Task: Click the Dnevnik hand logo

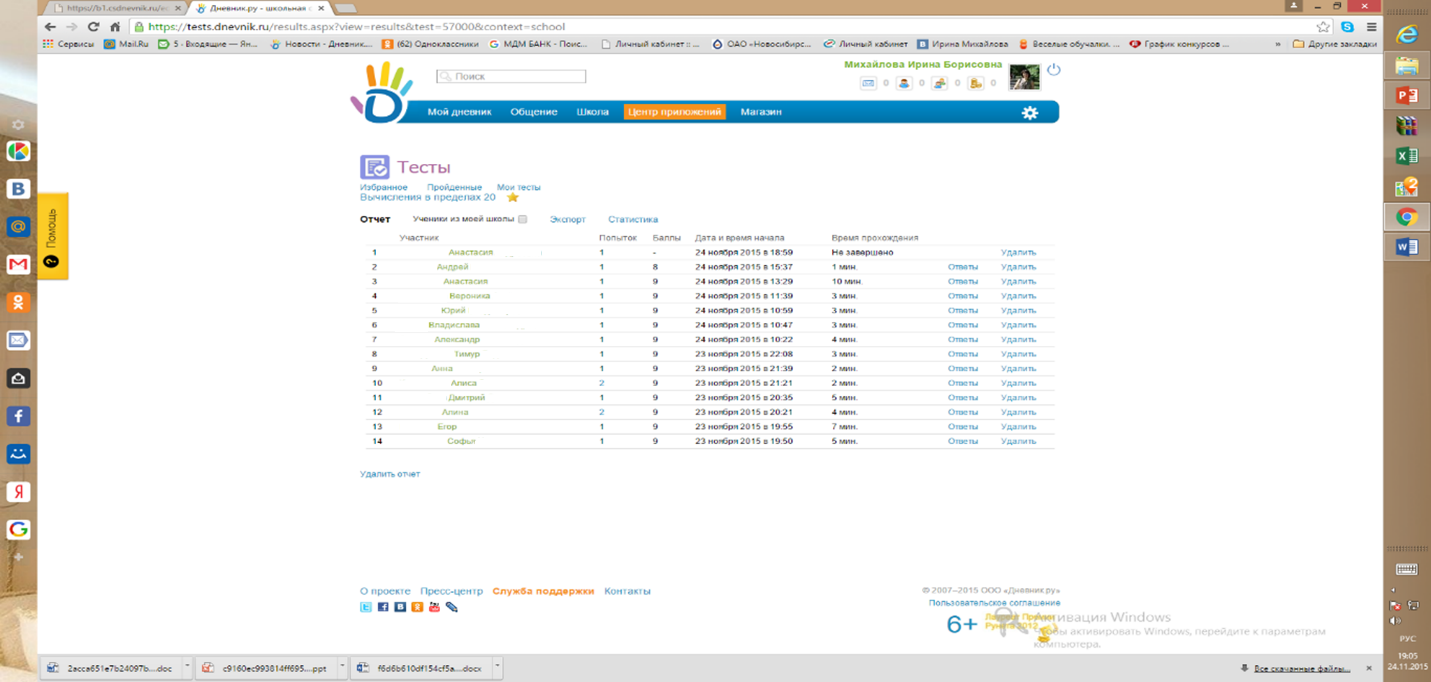Action: [x=381, y=93]
